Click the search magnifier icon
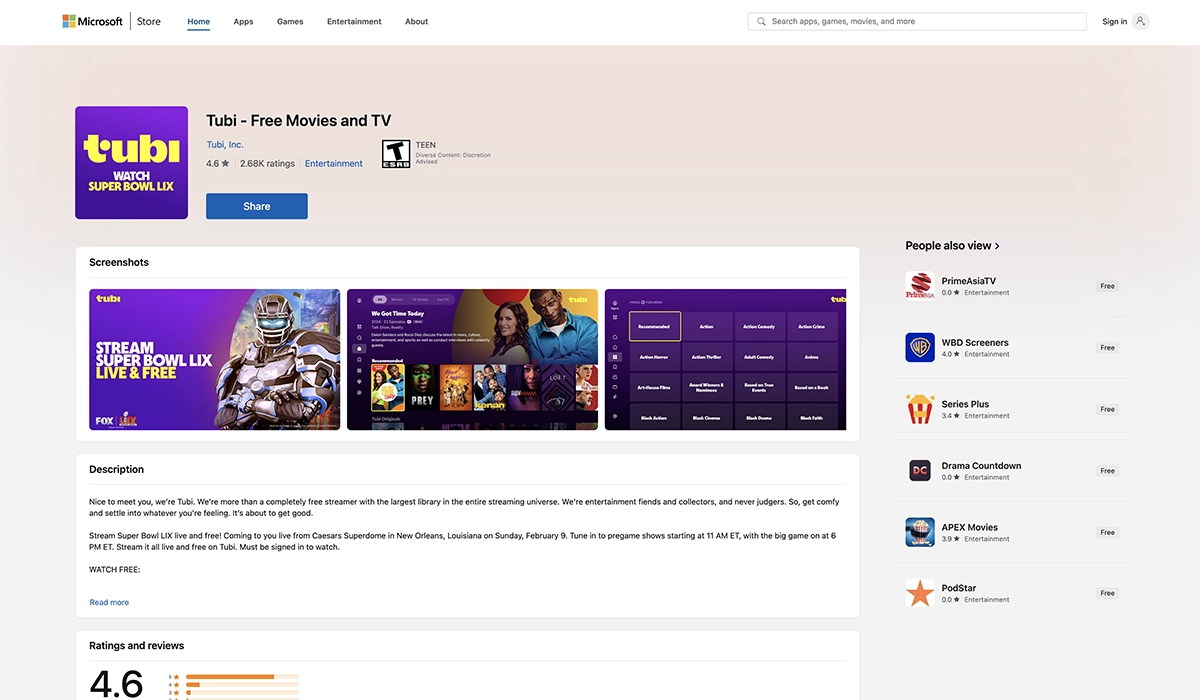 pyautogui.click(x=762, y=21)
